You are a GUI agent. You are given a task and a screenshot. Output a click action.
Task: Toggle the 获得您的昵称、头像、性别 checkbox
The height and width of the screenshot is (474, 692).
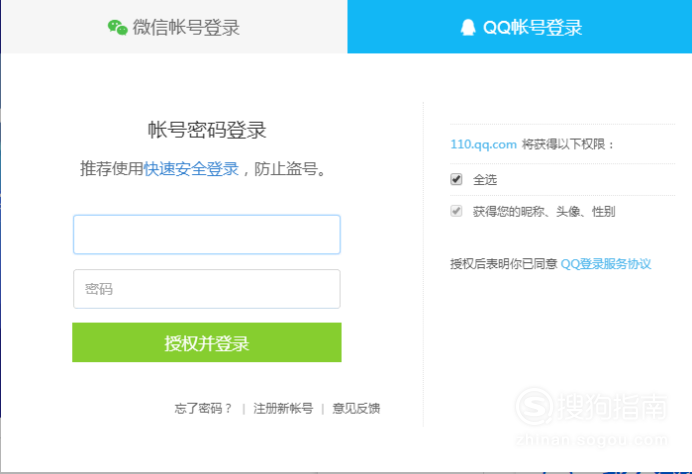point(456,211)
